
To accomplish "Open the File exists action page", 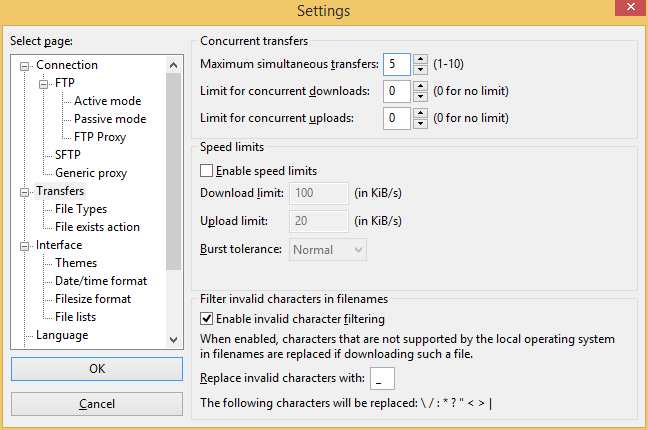I will click(98, 227).
